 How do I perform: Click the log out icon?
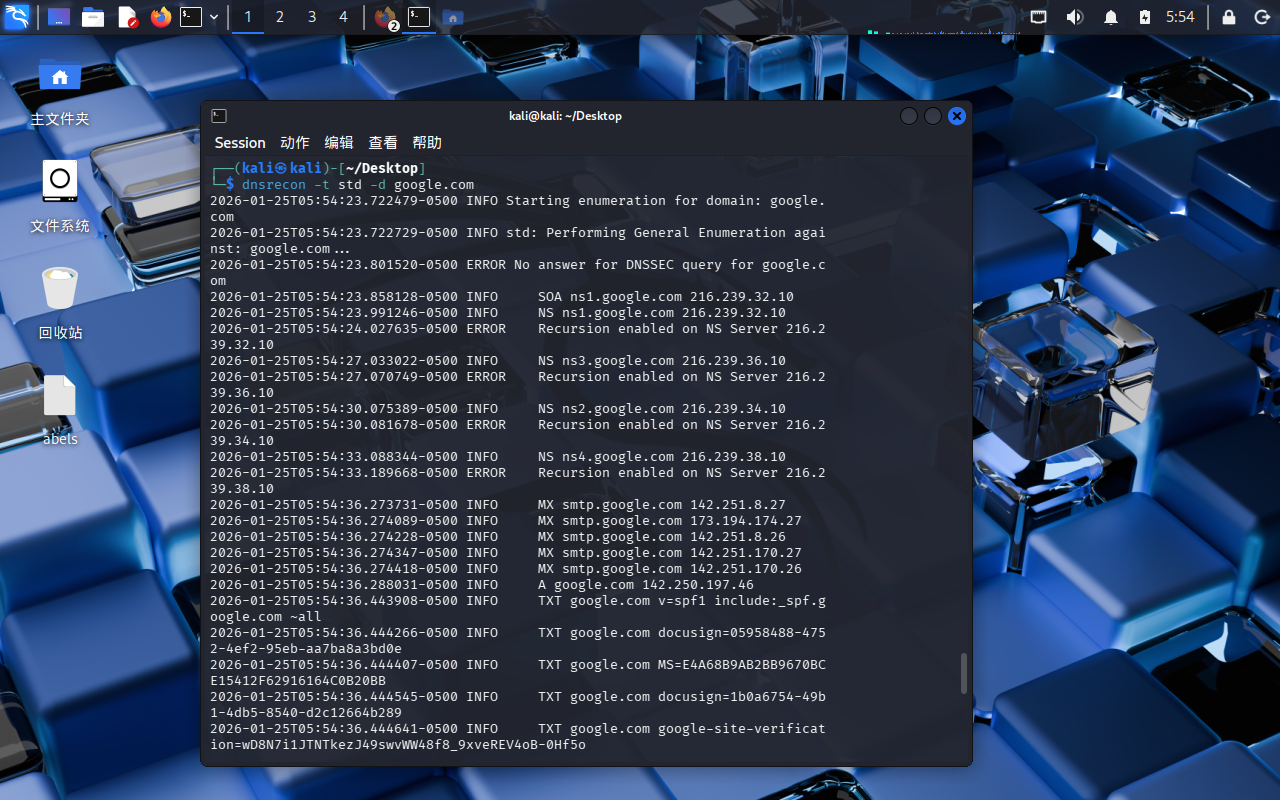point(1261,17)
